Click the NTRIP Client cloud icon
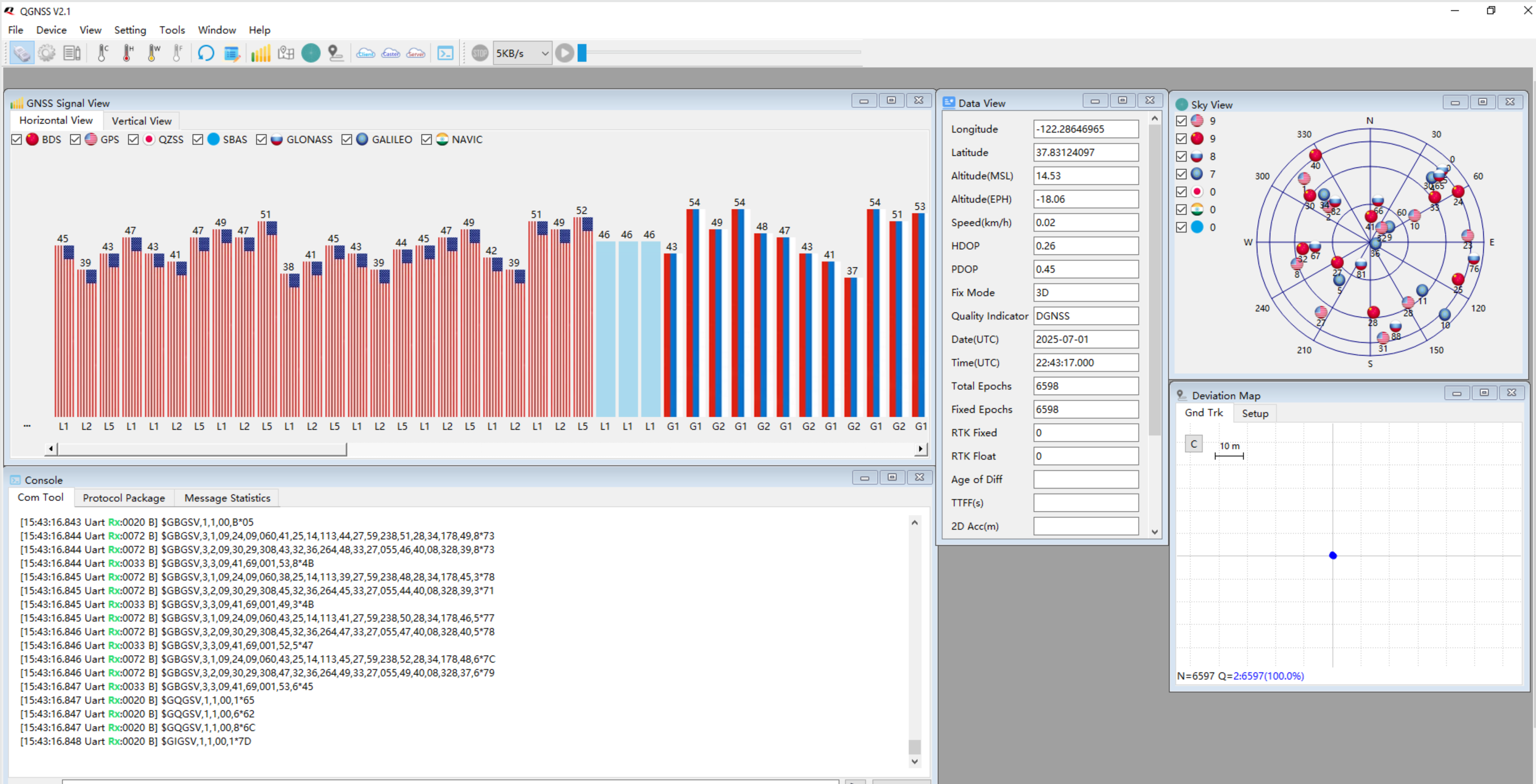 click(x=366, y=54)
